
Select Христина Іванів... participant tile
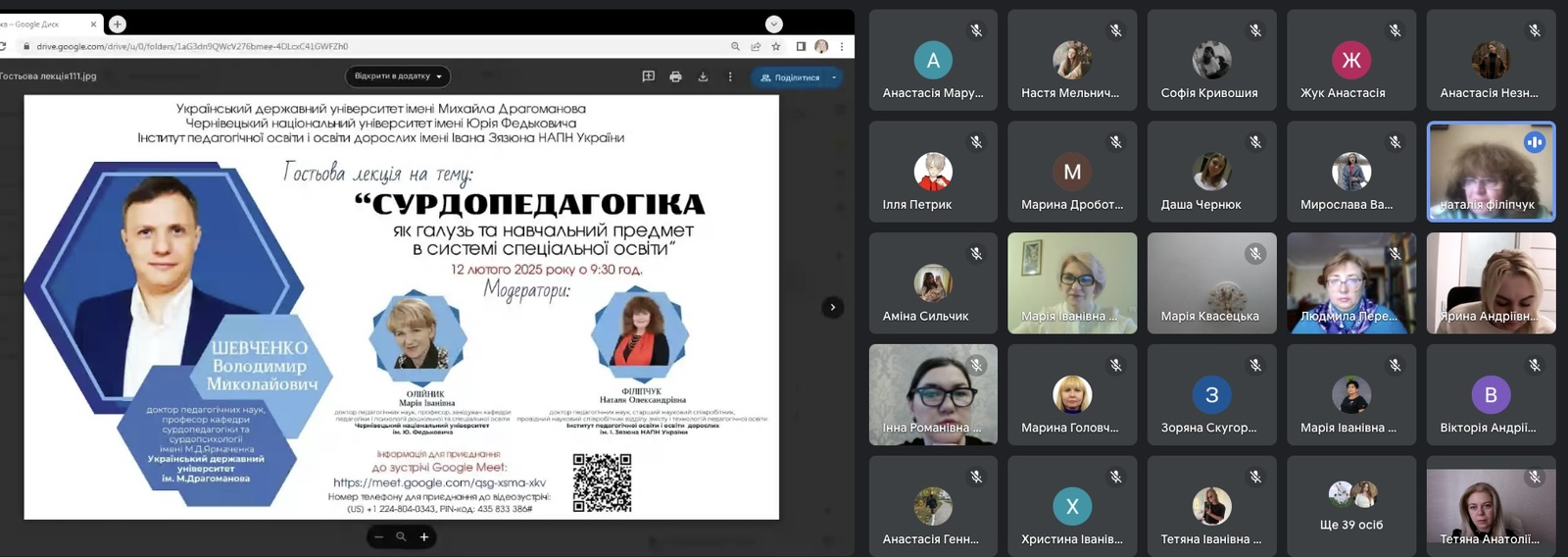(1072, 506)
